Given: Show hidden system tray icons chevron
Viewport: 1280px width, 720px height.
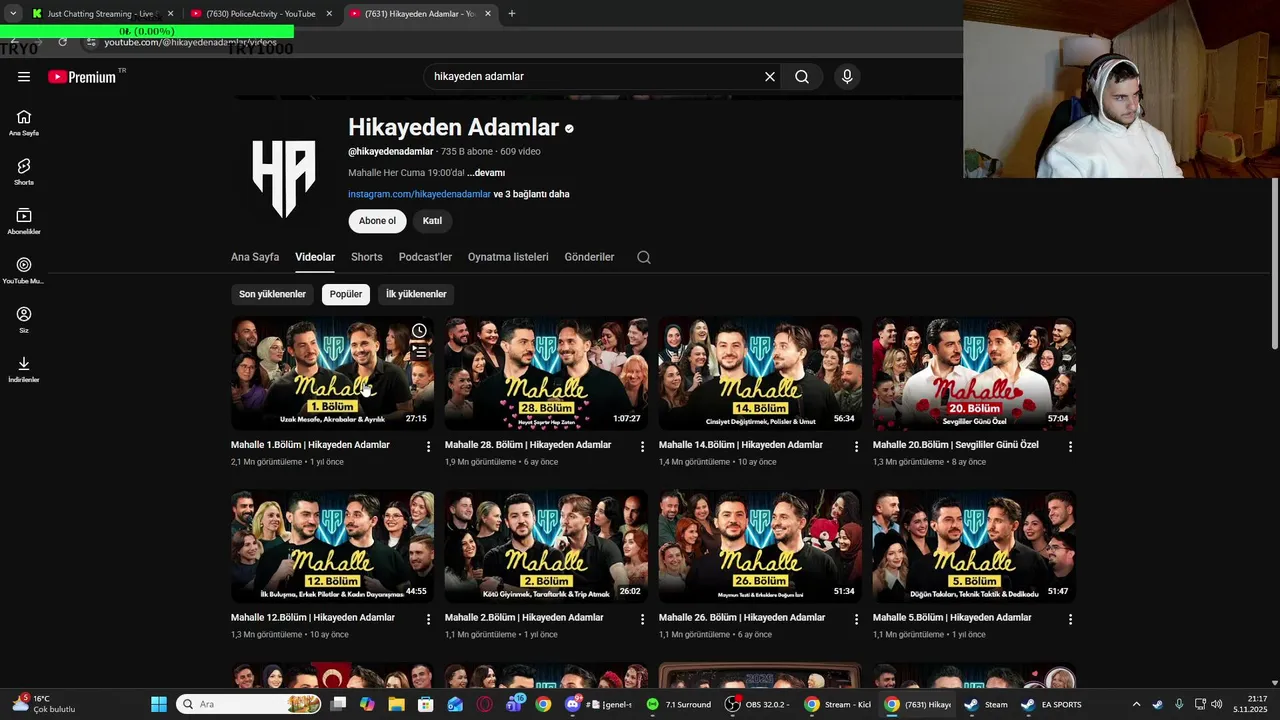Looking at the screenshot, I should click(1136, 704).
